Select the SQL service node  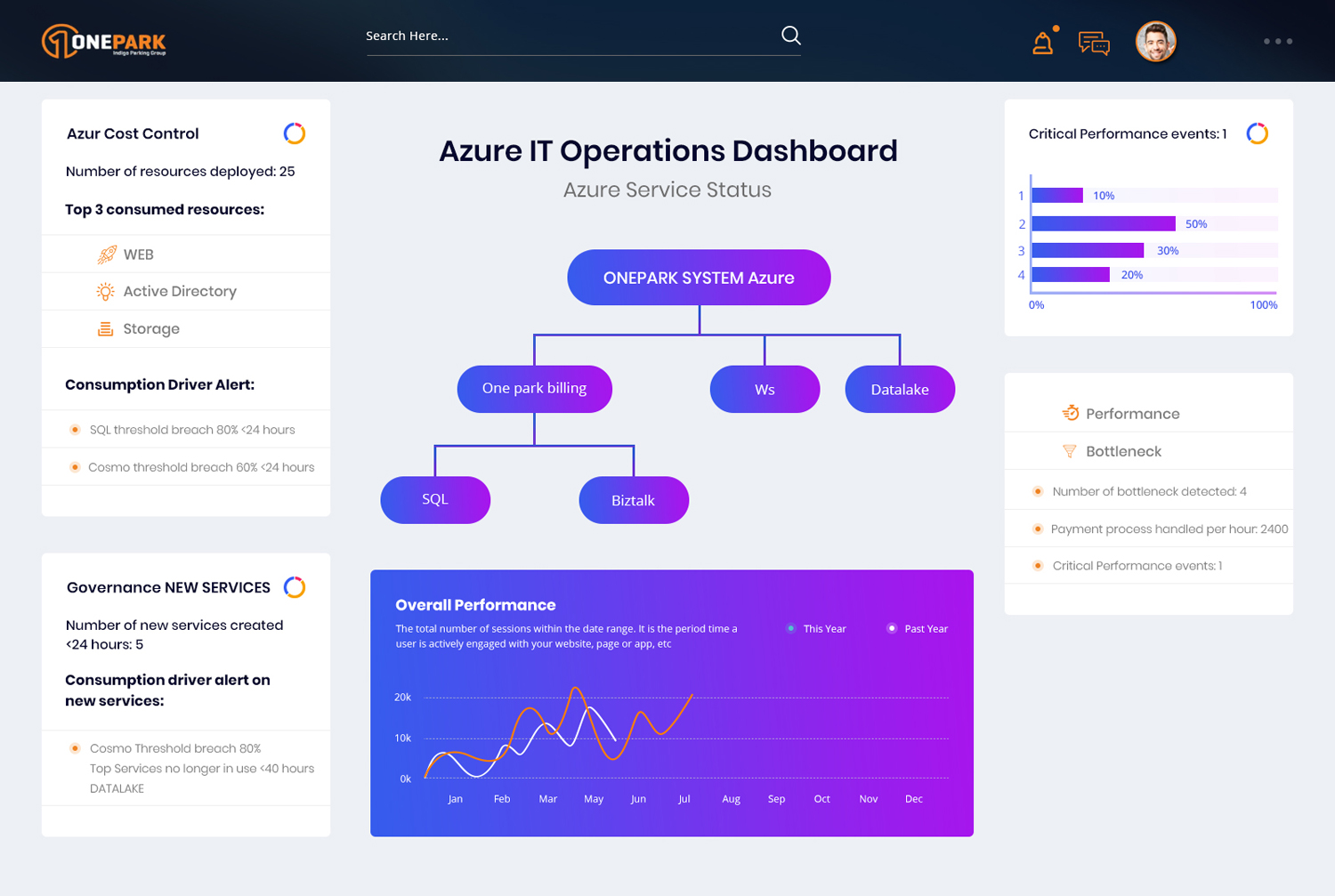point(435,500)
